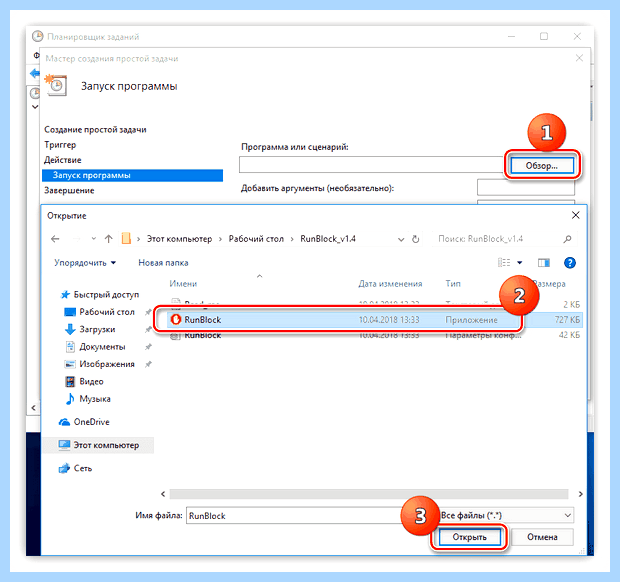The width and height of the screenshot is (620, 582).
Task: Open recent locations dropdown chevron
Action: pos(93,239)
